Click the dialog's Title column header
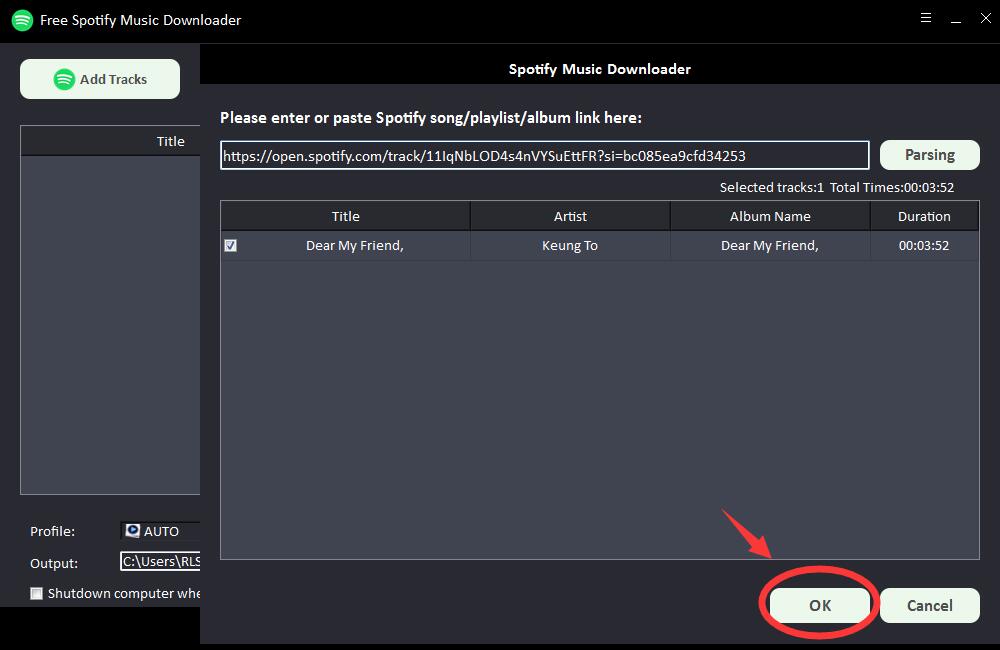The image size is (1000, 650). [345, 216]
